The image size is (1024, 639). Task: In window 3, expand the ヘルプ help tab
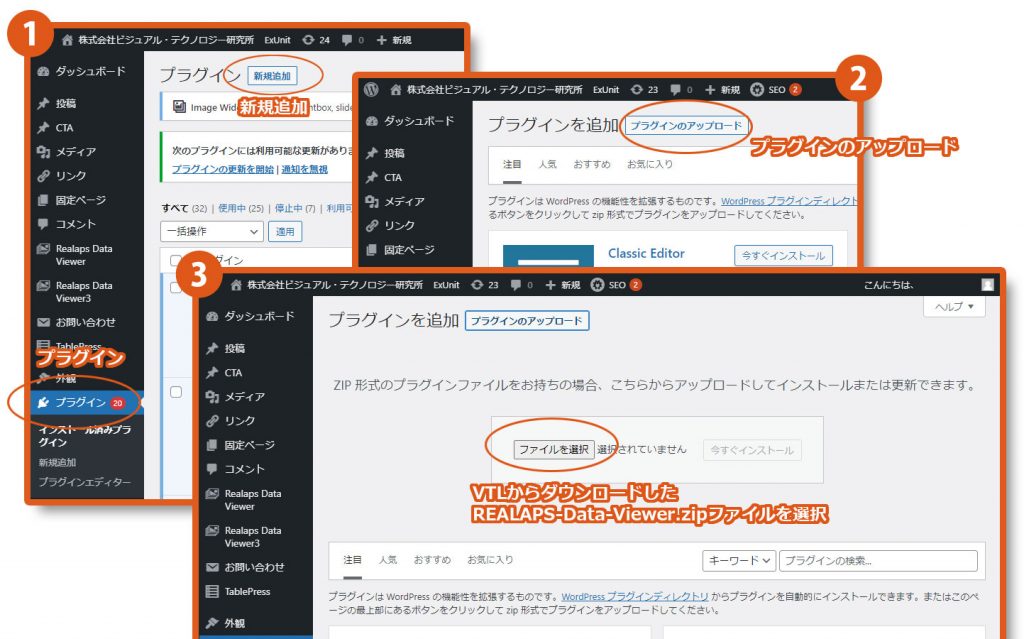pyautogui.click(x=954, y=306)
